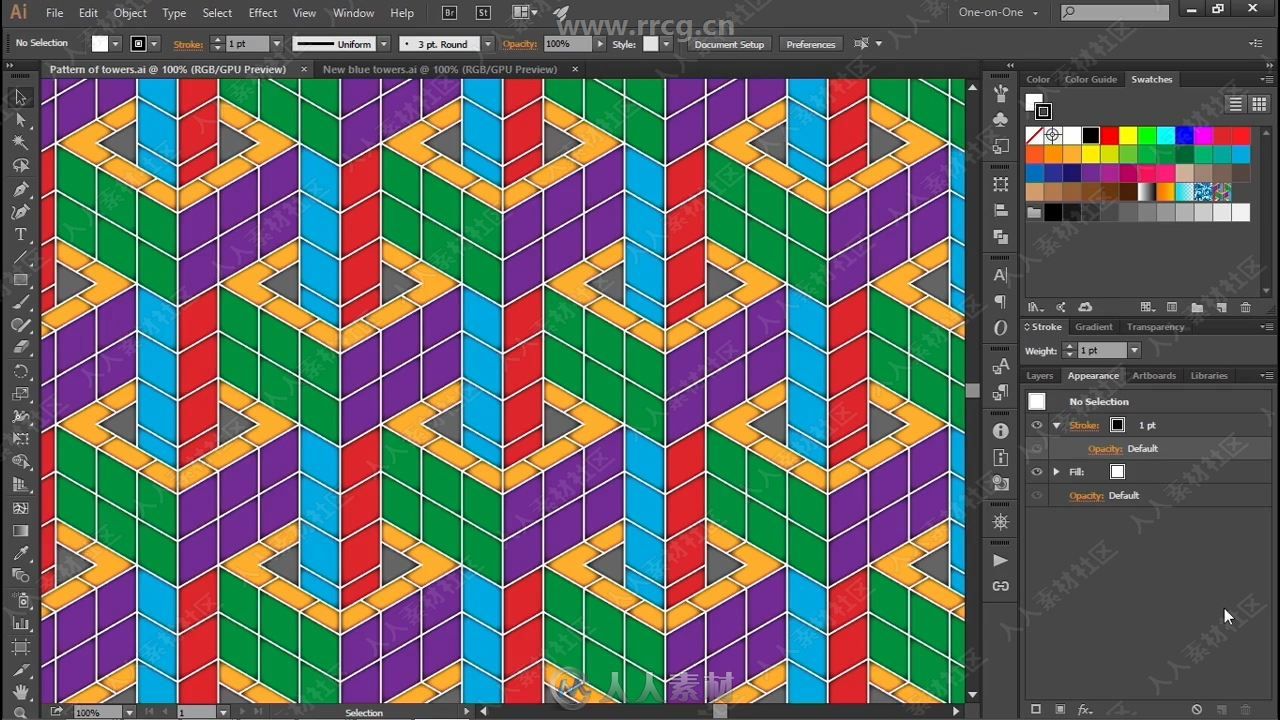Select the Artboard tool
The height and width of the screenshot is (720, 1280).
(x=21, y=645)
